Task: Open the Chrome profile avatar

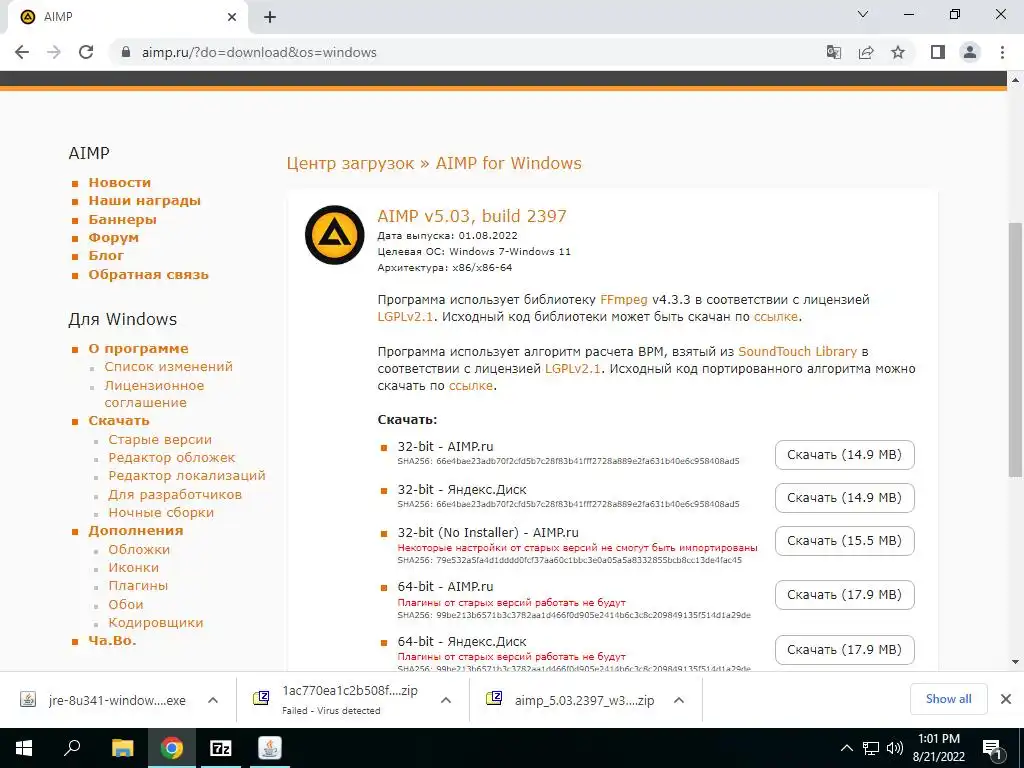Action: [970, 52]
